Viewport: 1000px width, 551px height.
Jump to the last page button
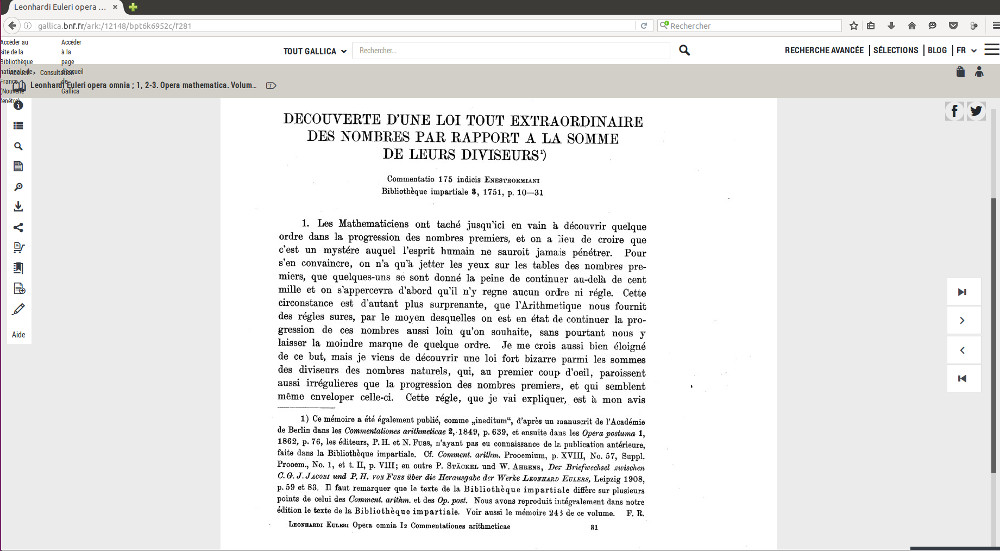[x=962, y=292]
